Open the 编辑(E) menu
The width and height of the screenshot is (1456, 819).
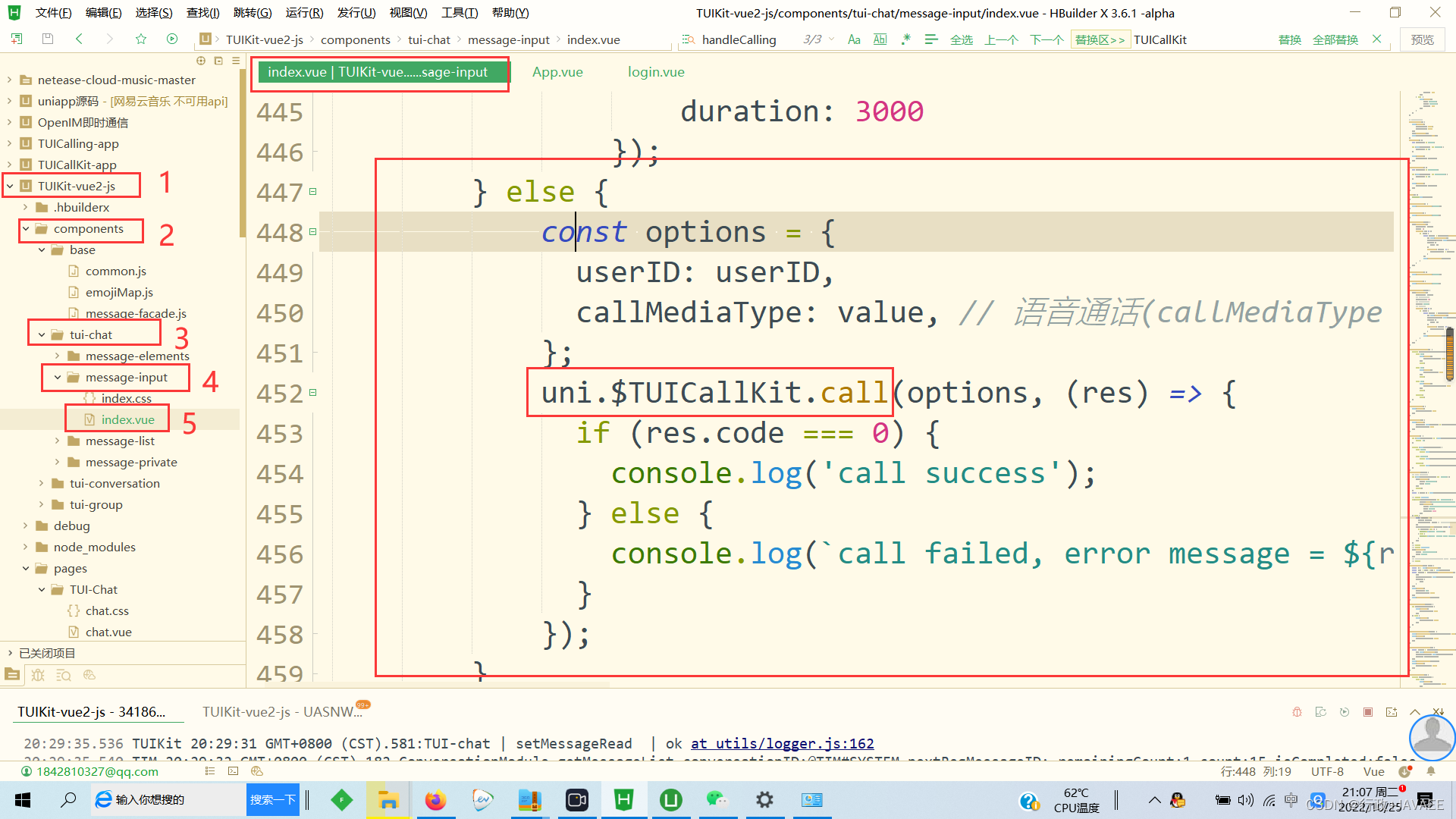(x=103, y=12)
